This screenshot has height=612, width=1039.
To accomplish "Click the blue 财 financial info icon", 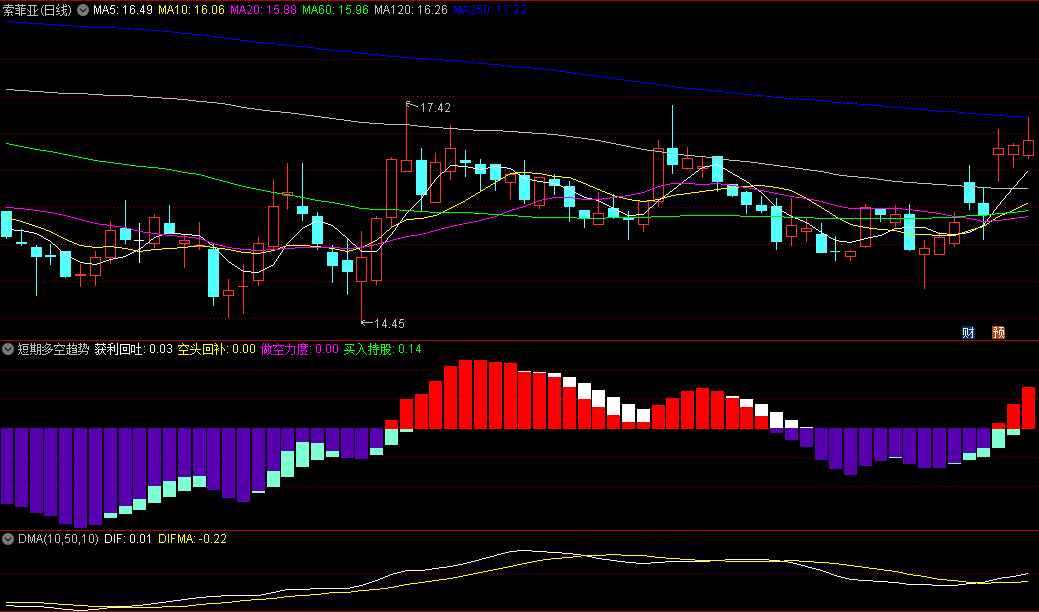I will (968, 332).
